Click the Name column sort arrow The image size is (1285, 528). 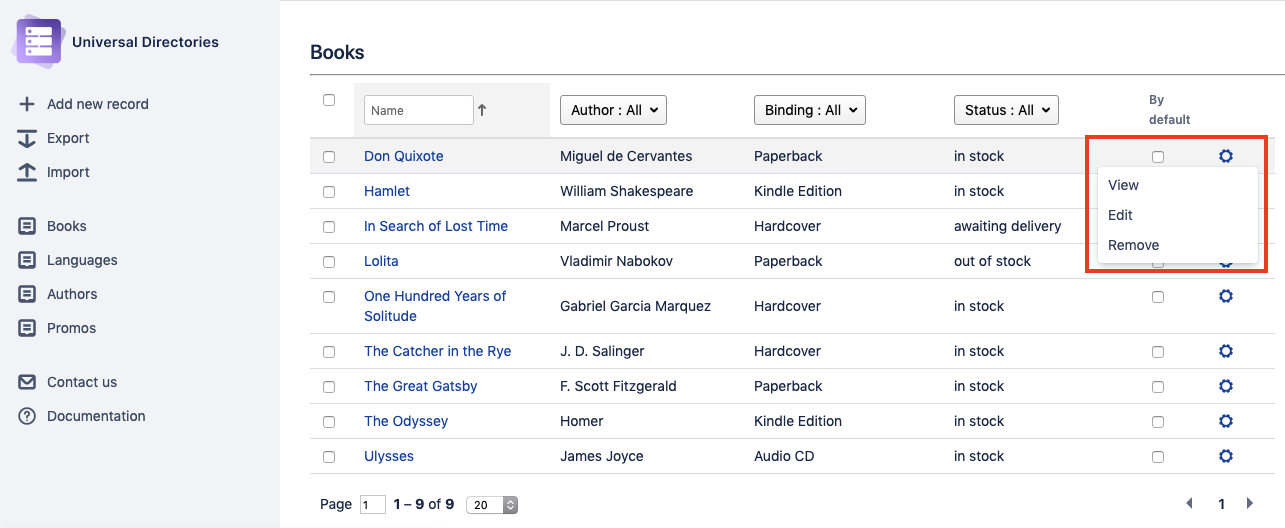click(x=482, y=110)
